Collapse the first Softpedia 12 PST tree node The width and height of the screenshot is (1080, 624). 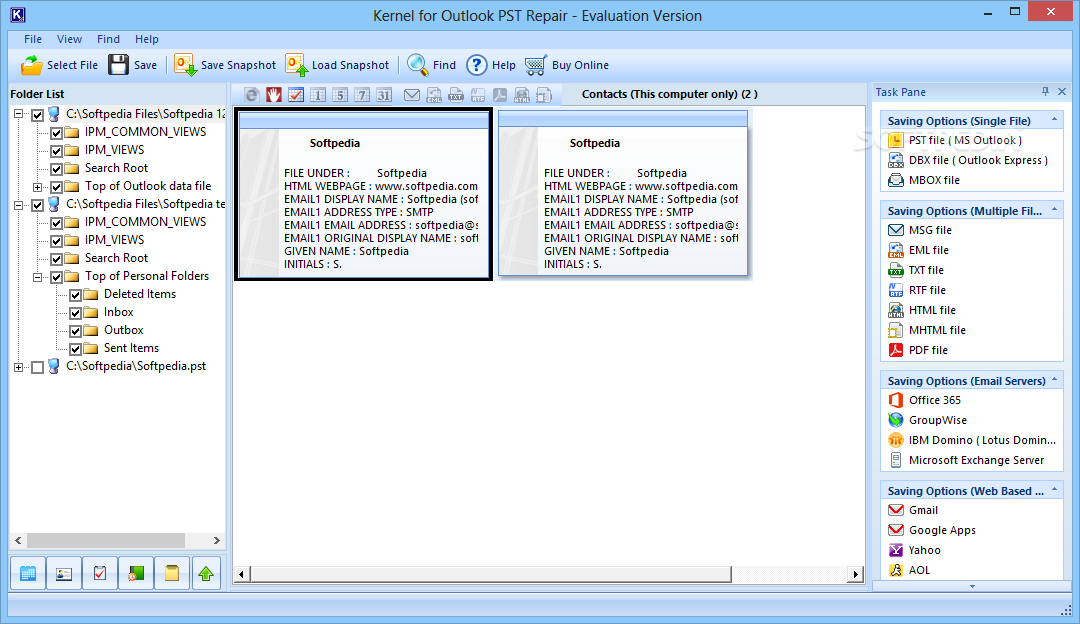point(19,114)
